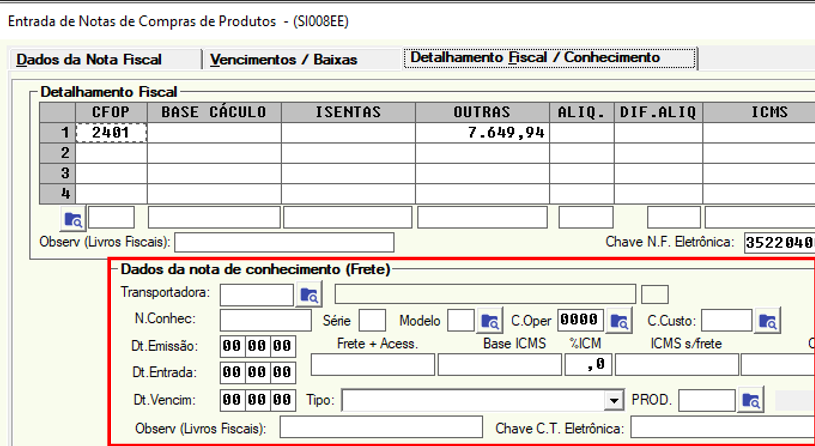Click the Dt.Emissão date field
The height and width of the screenshot is (446, 815).
coord(257,347)
